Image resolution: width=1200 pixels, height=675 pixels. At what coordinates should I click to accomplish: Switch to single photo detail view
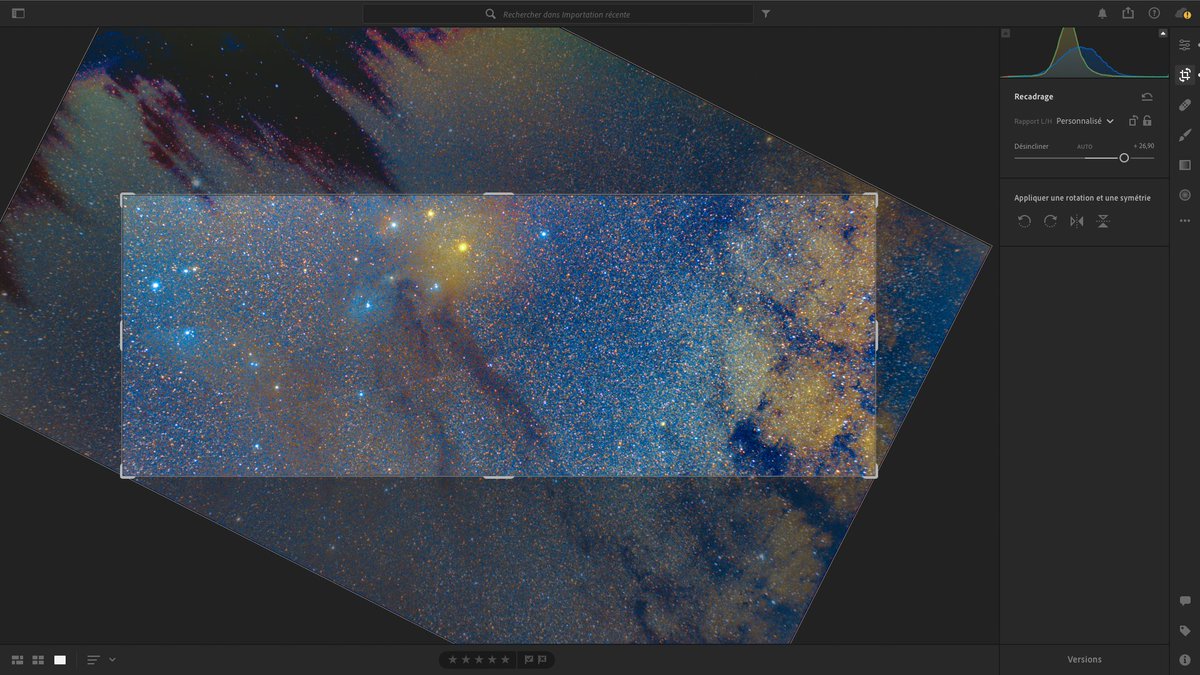click(60, 660)
